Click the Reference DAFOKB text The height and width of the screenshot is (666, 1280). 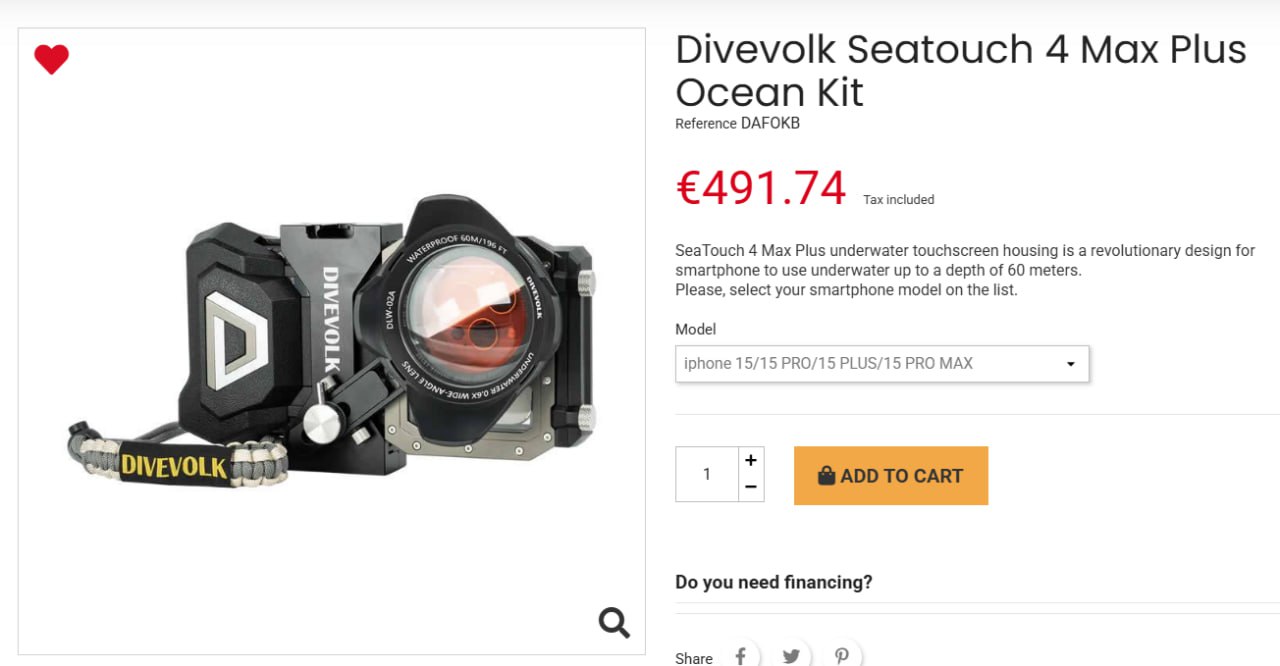pos(737,124)
